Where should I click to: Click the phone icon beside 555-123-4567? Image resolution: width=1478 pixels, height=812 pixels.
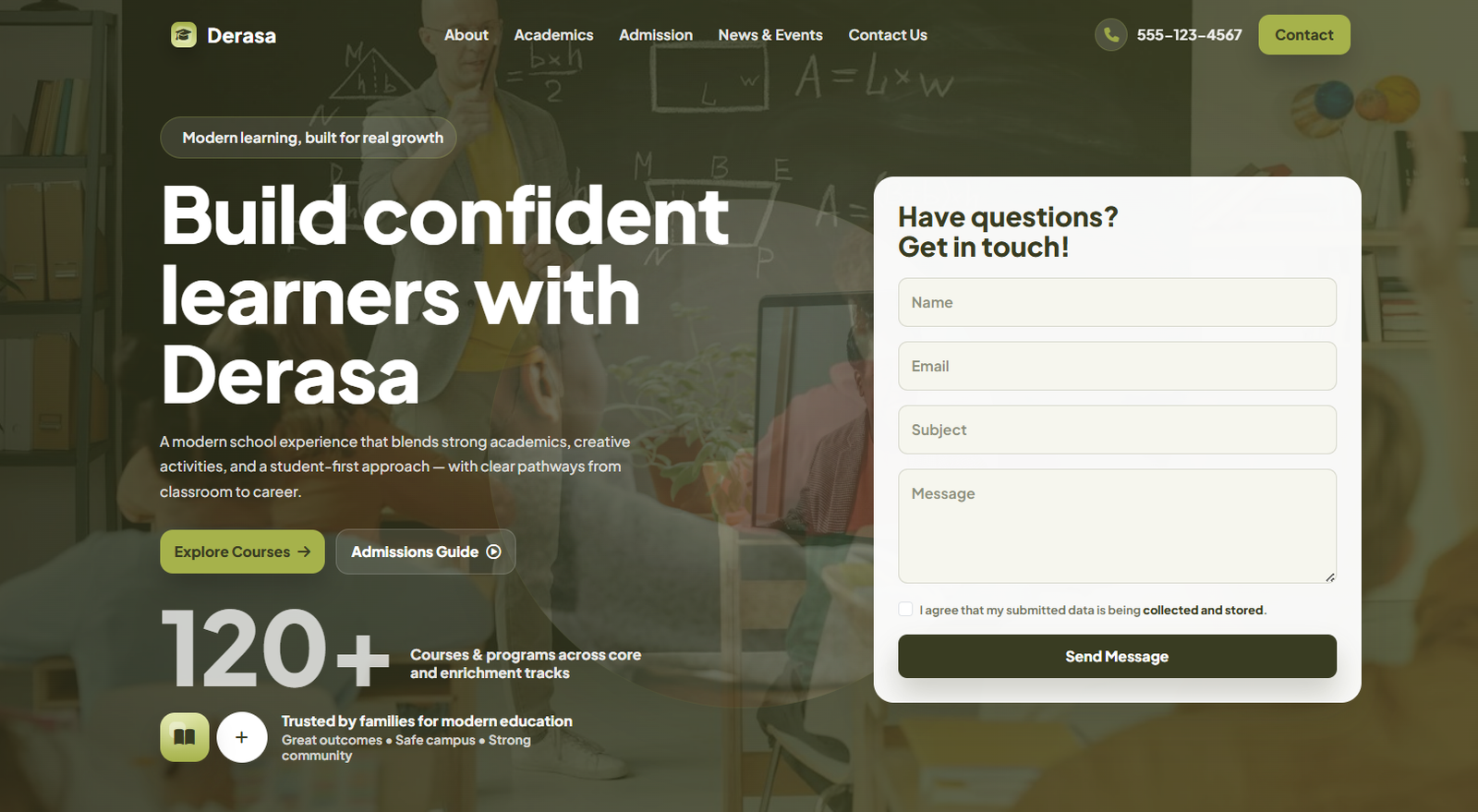click(x=1111, y=35)
